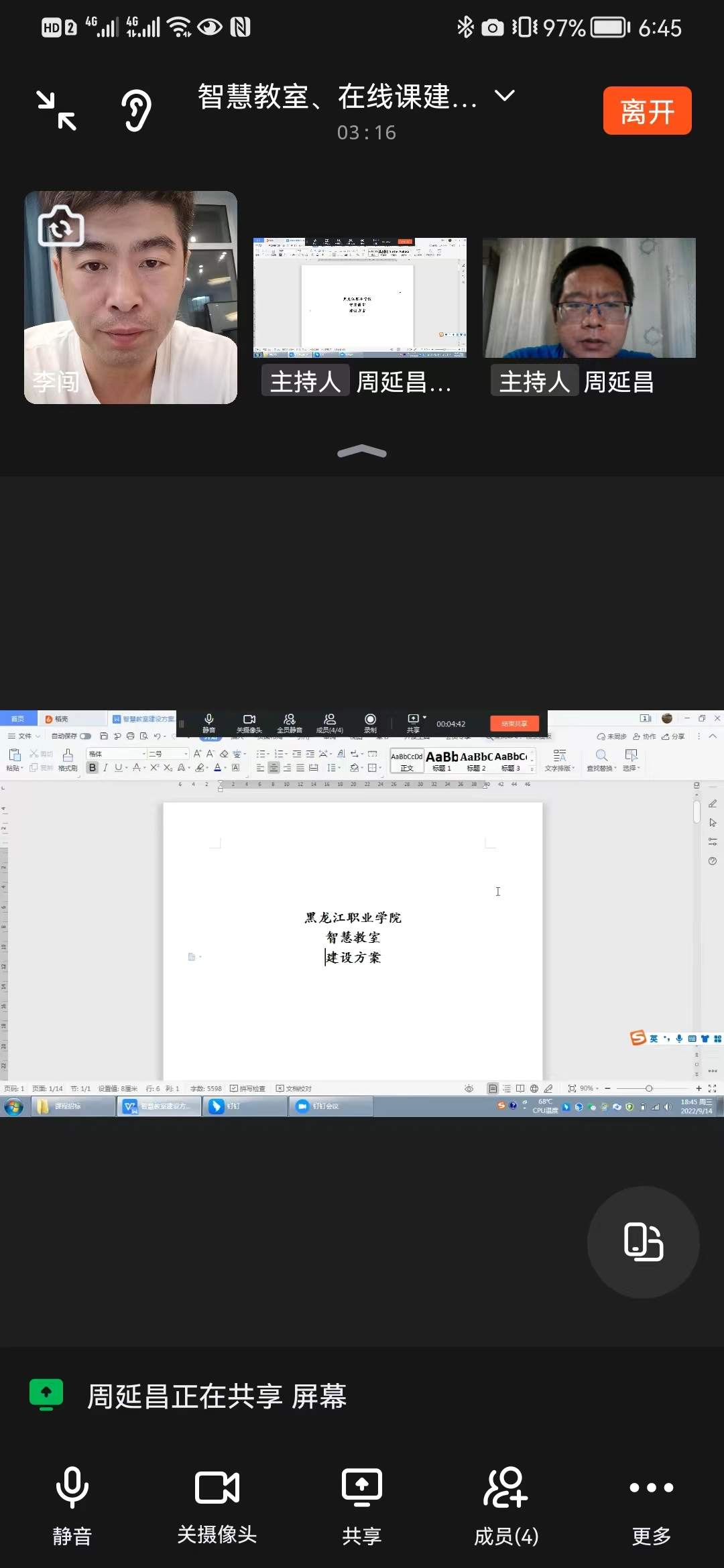Click the 结束共享 end sharing button
Image resolution: width=724 pixels, height=1568 pixels.
514,724
